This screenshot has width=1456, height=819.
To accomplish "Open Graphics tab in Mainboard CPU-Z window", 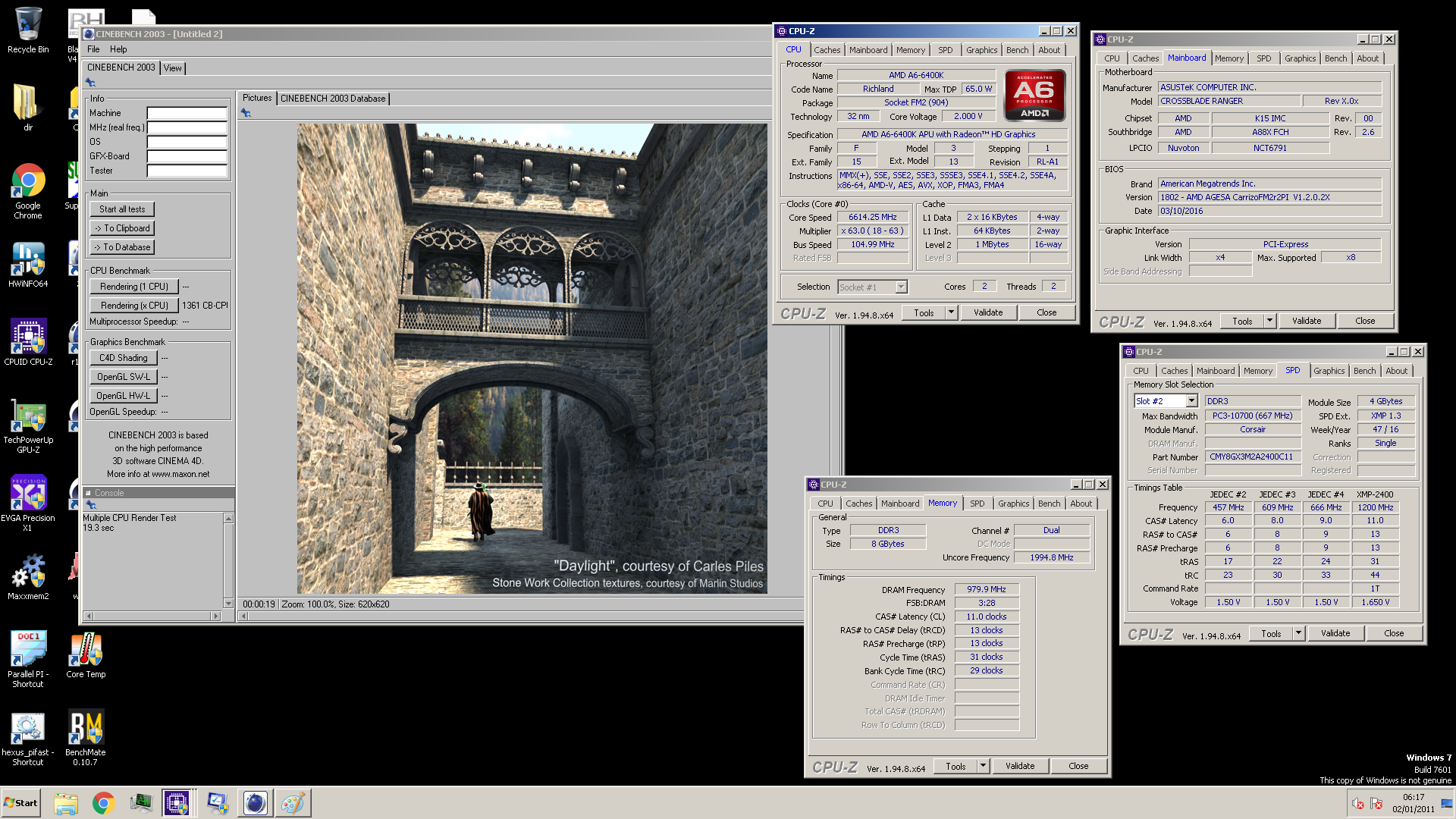I will coord(1301,58).
